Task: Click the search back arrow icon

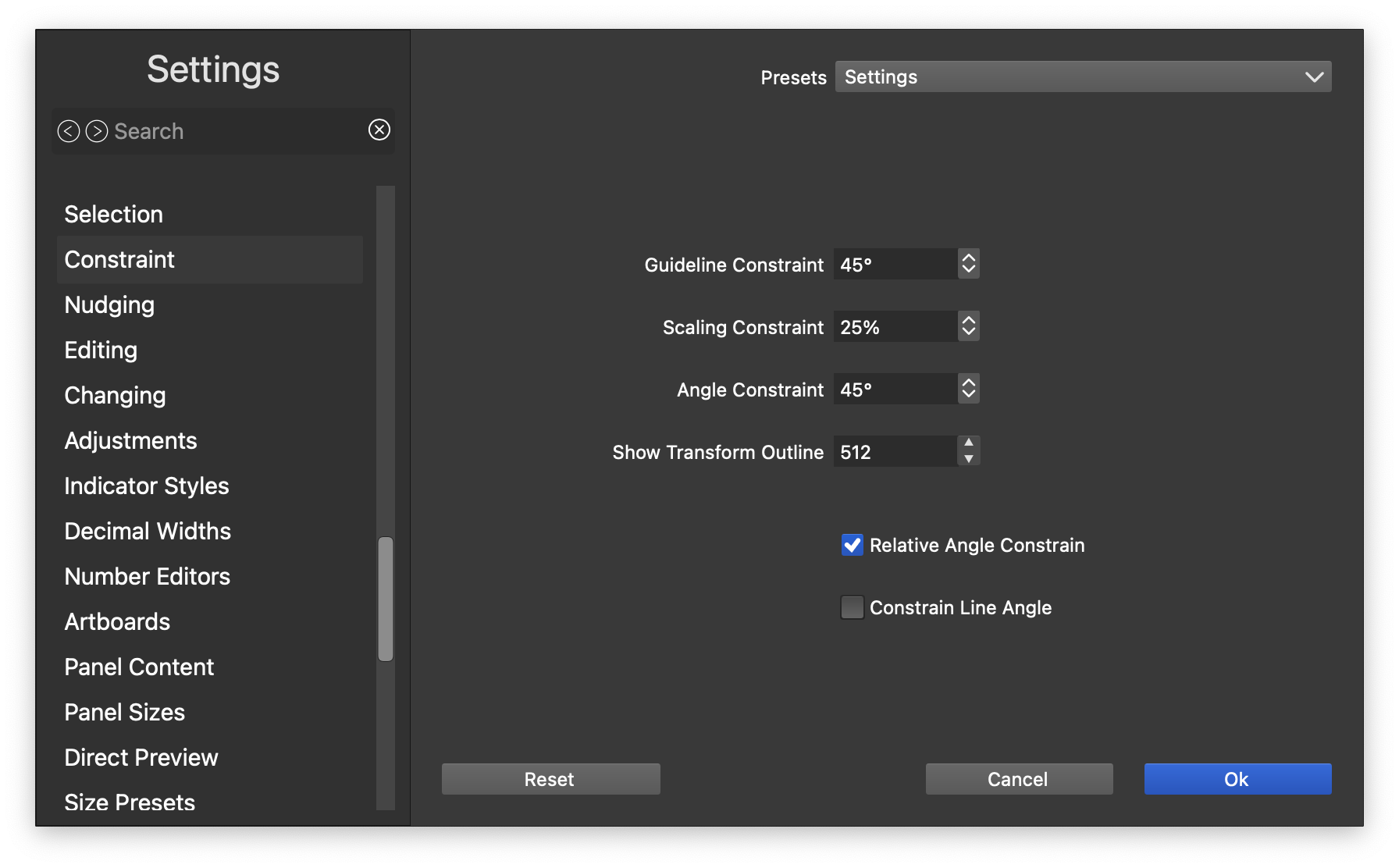Action: 69,131
